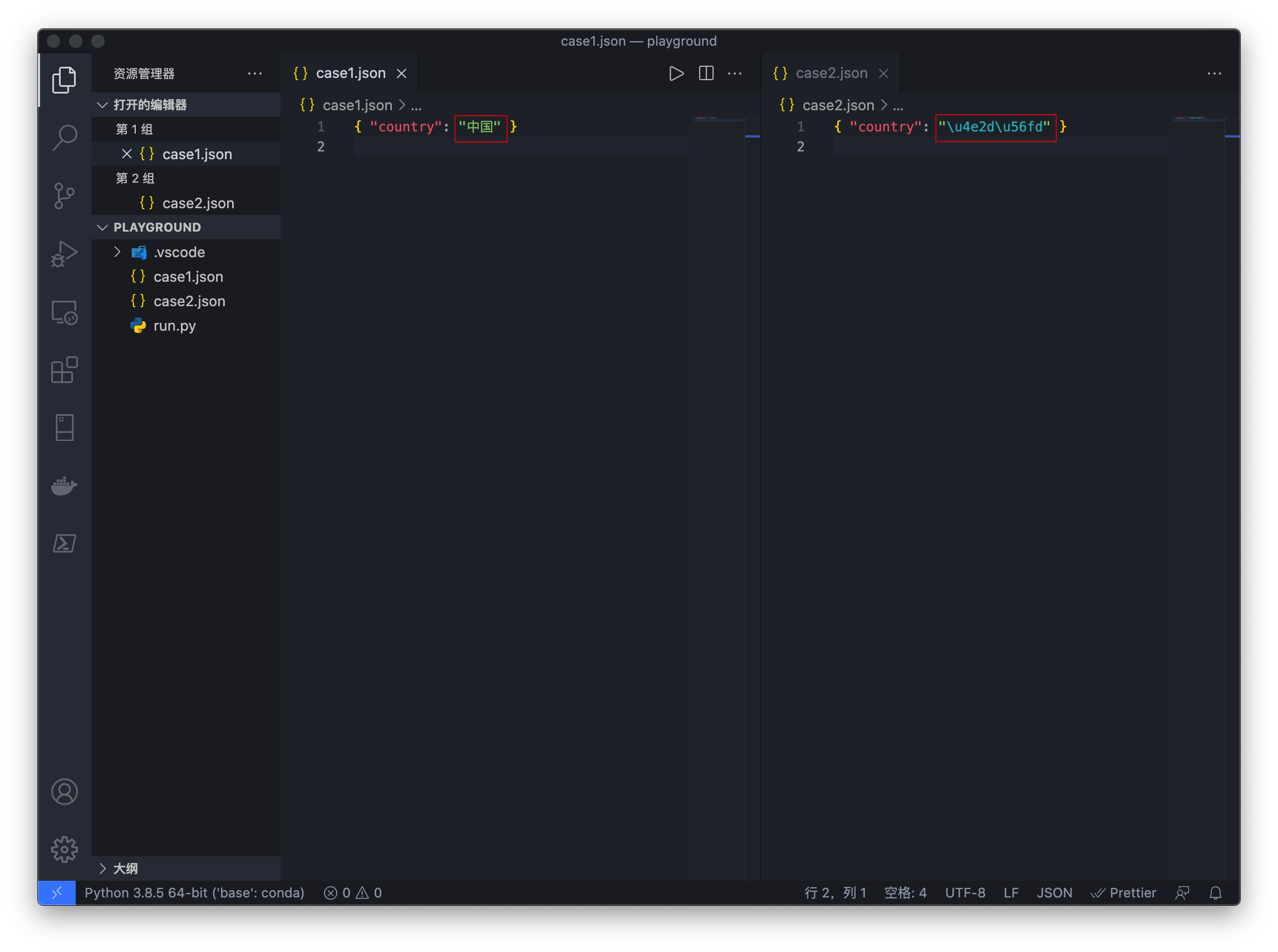This screenshot has height=952, width=1278.
Task: Click the remote window indicator in status bar
Action: pos(56,892)
